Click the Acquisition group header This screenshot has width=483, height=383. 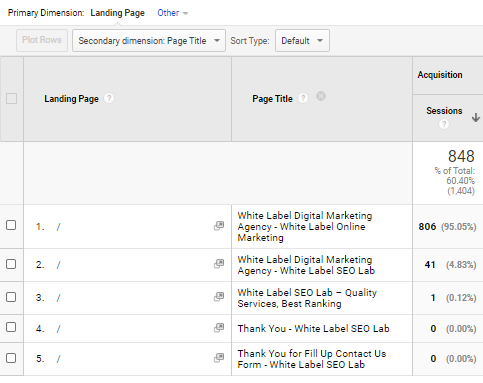pyautogui.click(x=440, y=75)
